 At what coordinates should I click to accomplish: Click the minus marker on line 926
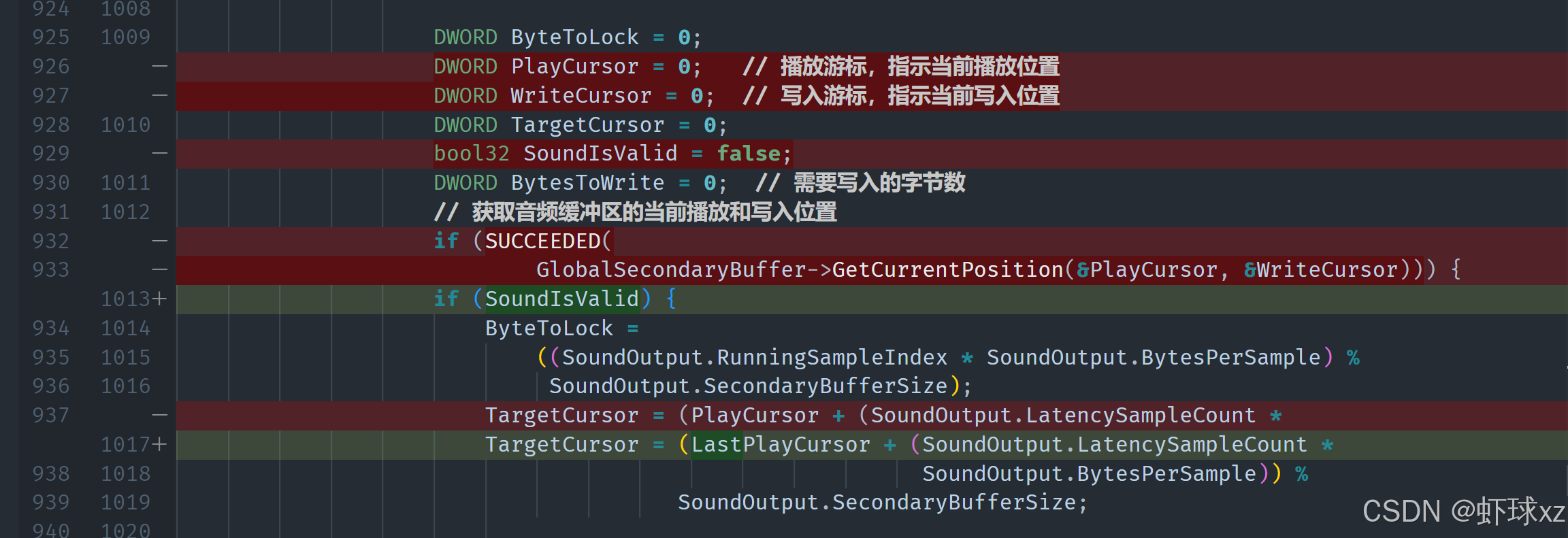point(159,67)
